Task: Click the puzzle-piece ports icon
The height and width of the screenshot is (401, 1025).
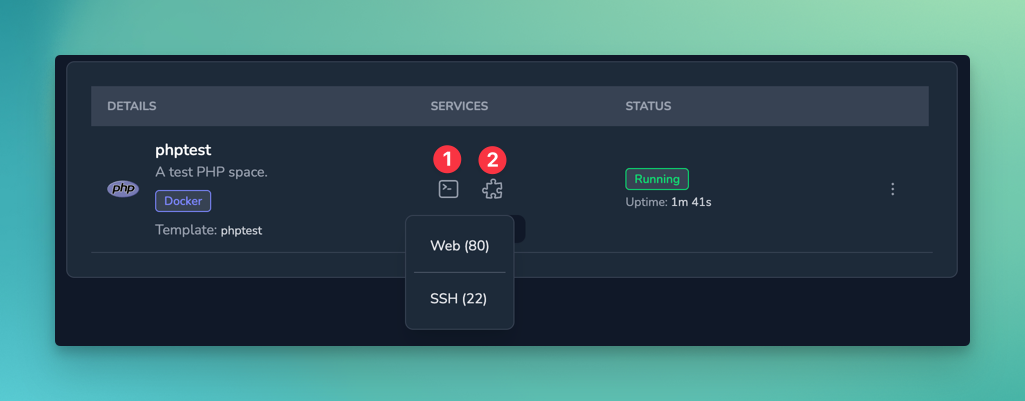Action: point(492,189)
